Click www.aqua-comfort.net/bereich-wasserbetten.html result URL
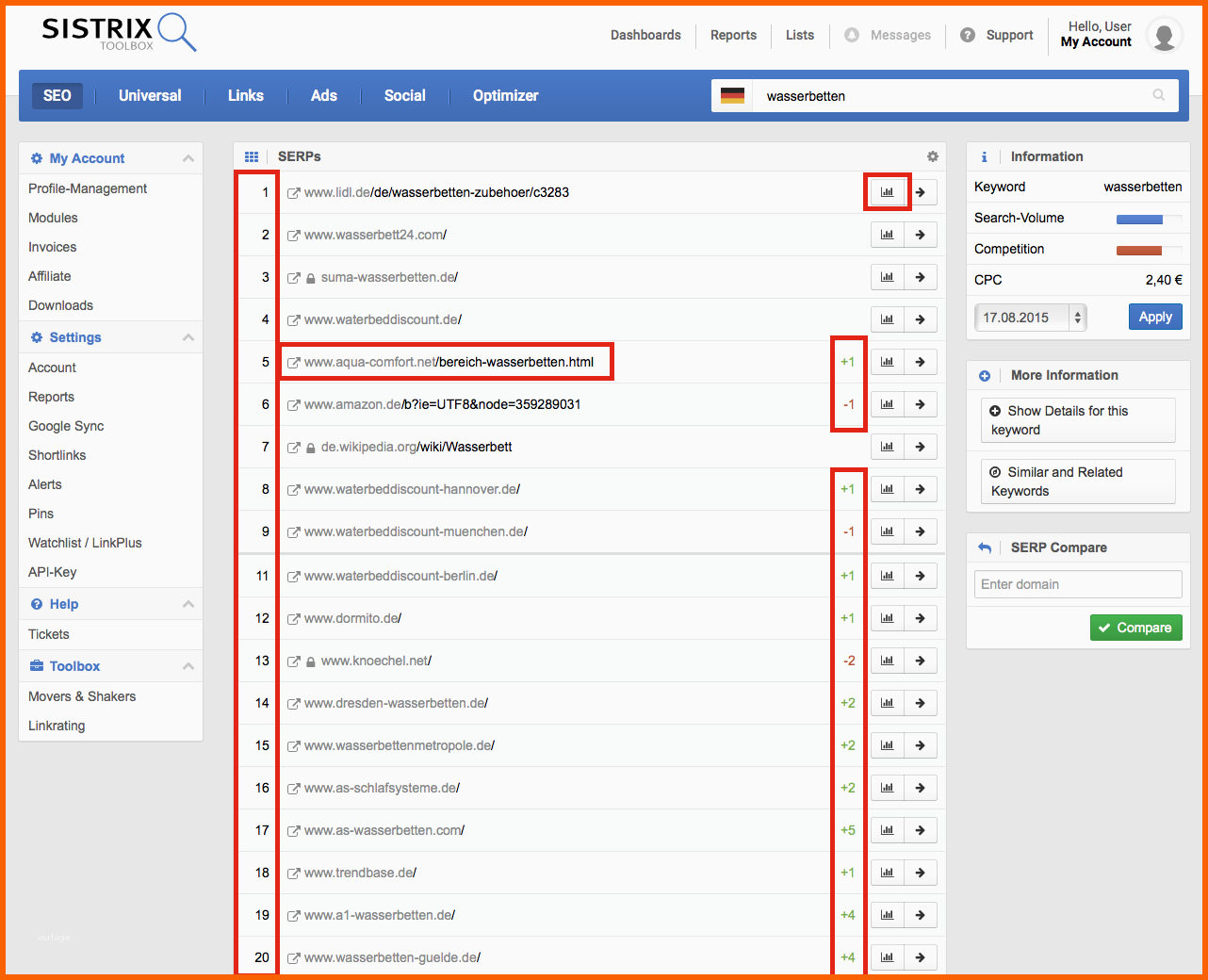Viewport: 1208px width, 980px height. tap(449, 362)
